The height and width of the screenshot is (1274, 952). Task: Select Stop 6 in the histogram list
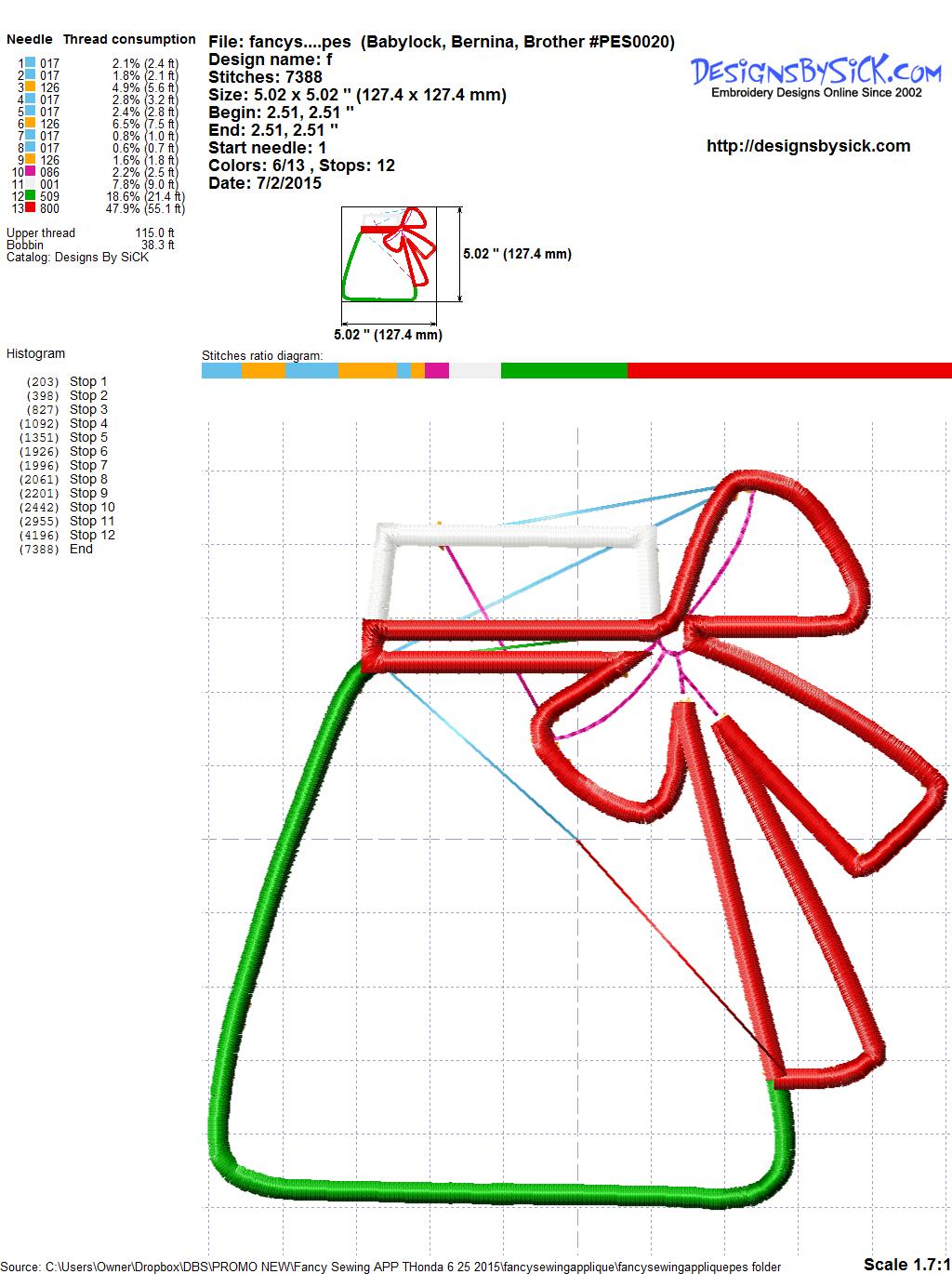pyautogui.click(x=88, y=451)
